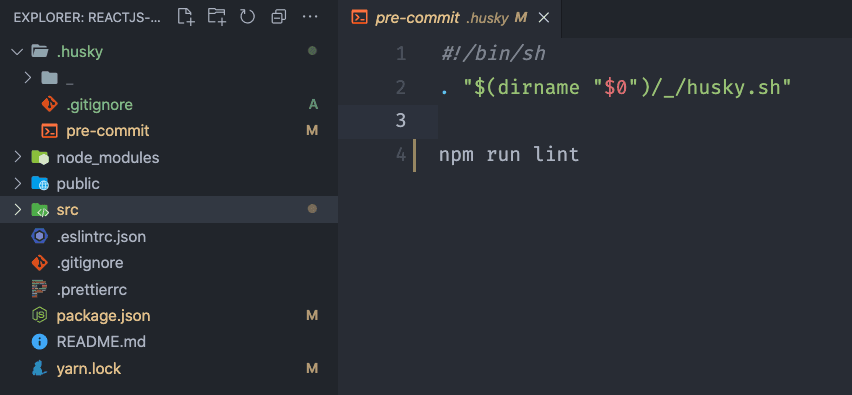Click the .husky open folder icon
Image resolution: width=852 pixels, height=395 pixels.
[40, 52]
